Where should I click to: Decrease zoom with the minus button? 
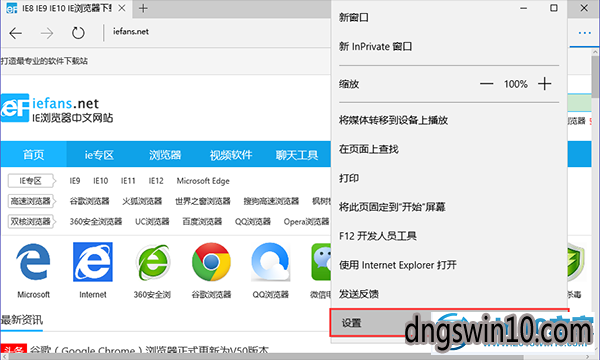486,84
